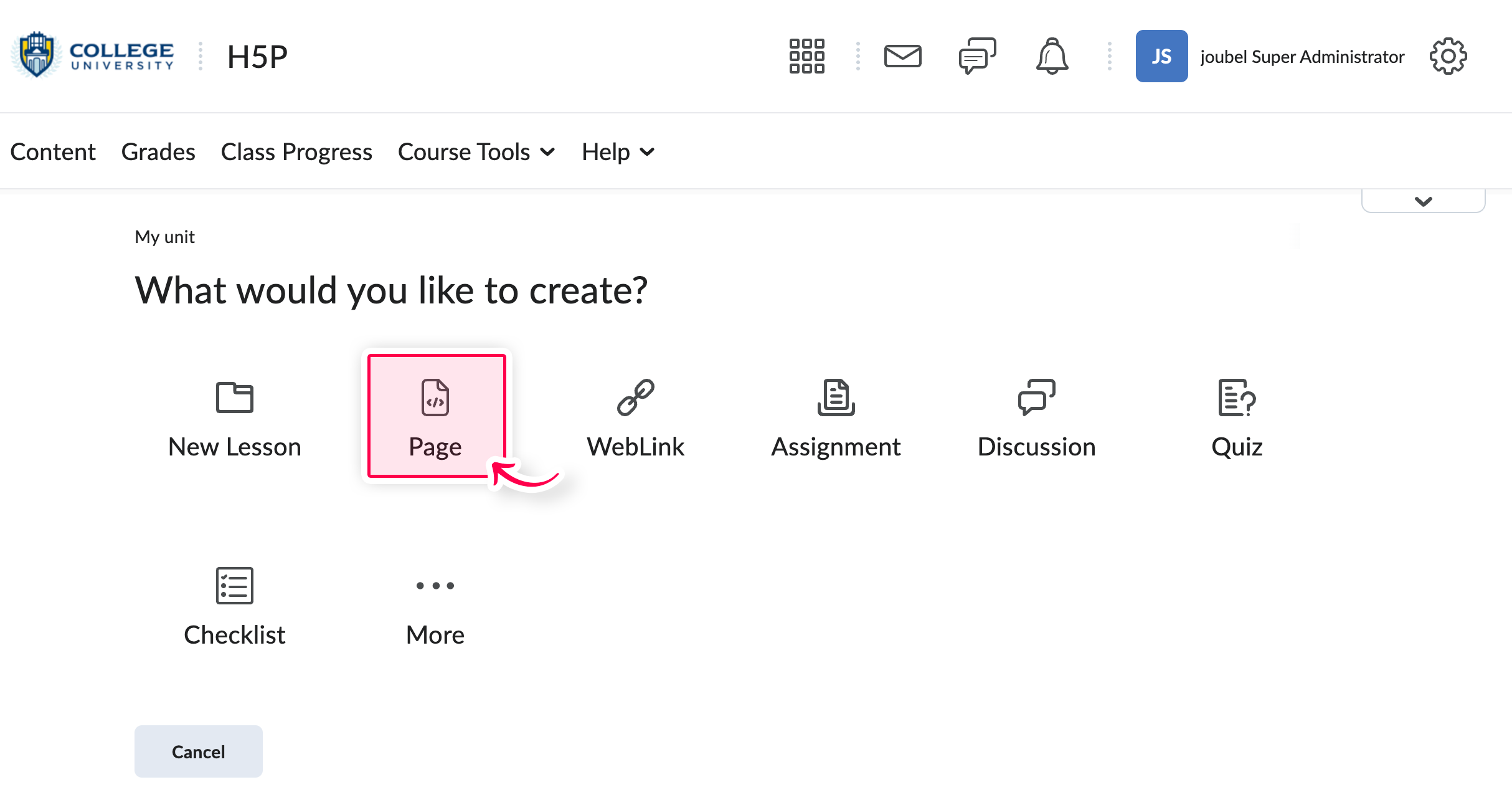The width and height of the screenshot is (1512, 810).
Task: Expand the Help menu
Action: click(x=618, y=152)
